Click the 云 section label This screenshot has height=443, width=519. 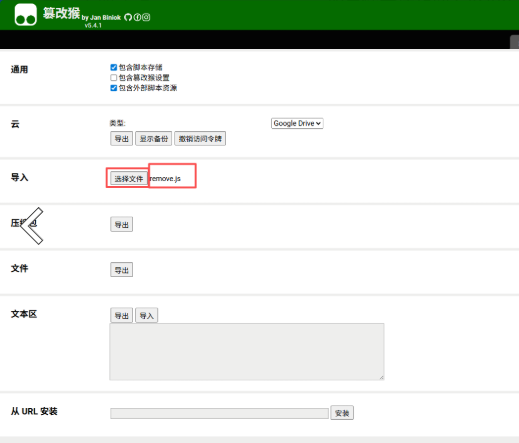tap(15, 124)
